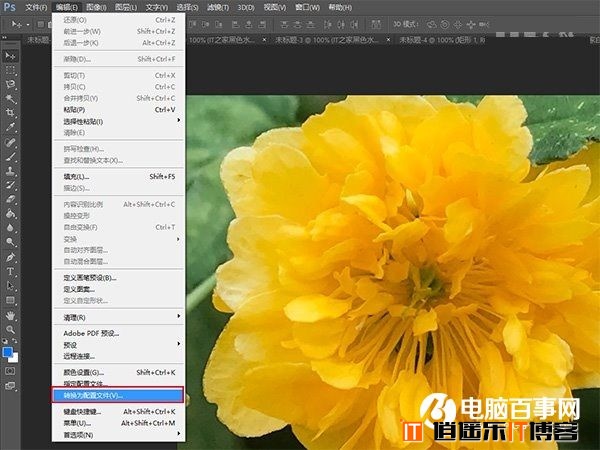The width and height of the screenshot is (600, 450).
Task: Select the Blur tool
Action: coord(10,228)
